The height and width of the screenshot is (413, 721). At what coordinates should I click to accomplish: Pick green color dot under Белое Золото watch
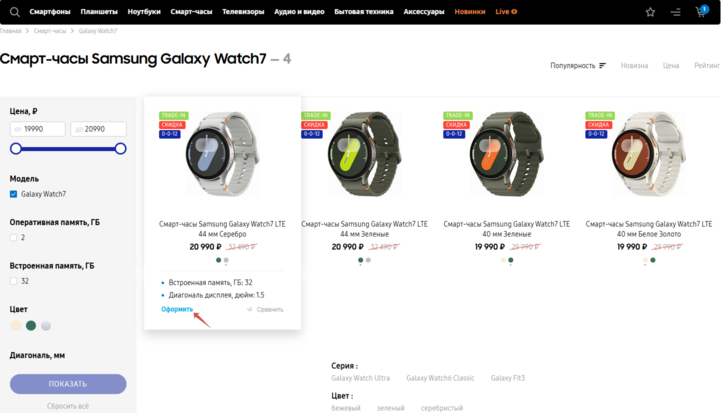pos(653,260)
